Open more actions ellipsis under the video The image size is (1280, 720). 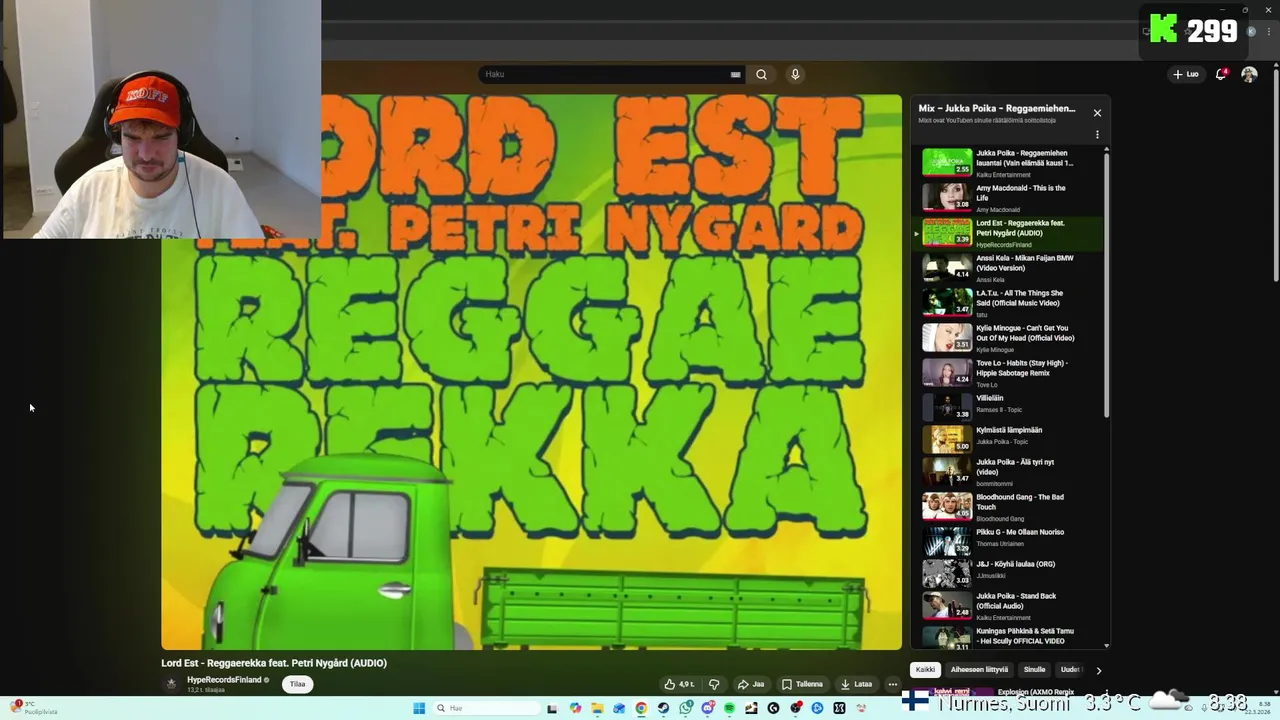coord(893,684)
